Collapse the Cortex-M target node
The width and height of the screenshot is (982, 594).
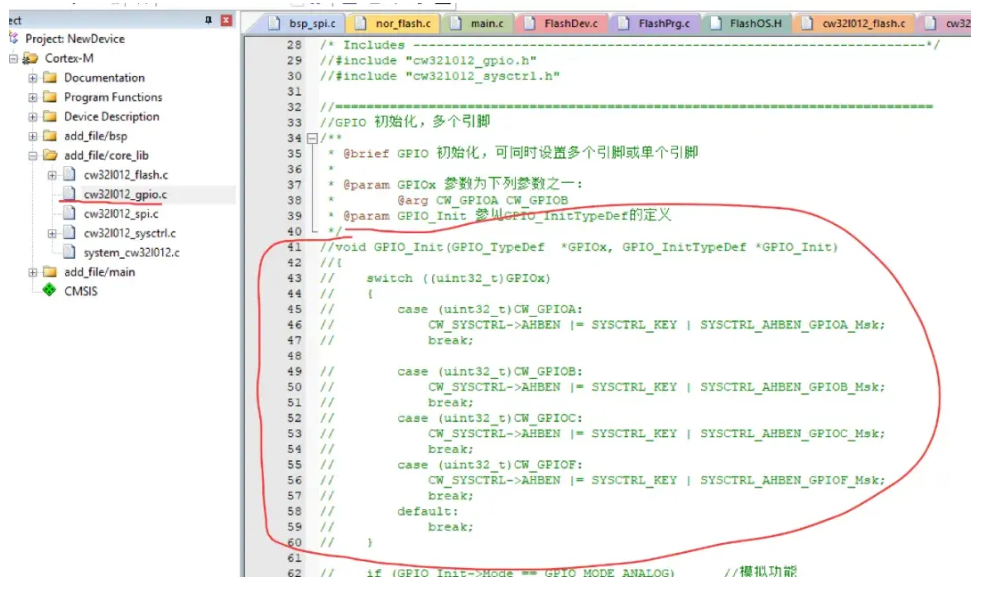(13, 58)
